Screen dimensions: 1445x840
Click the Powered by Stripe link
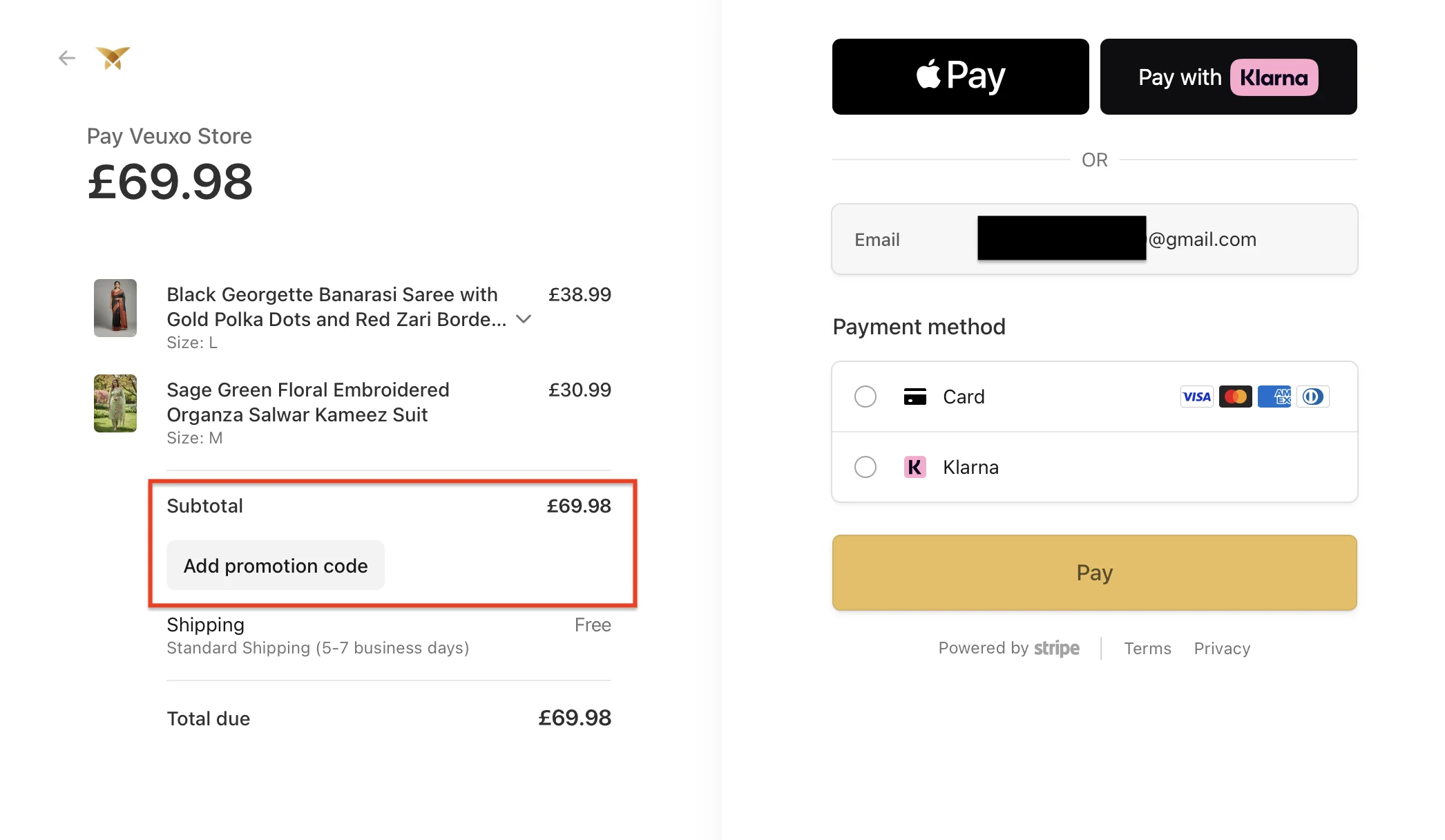(x=1008, y=649)
